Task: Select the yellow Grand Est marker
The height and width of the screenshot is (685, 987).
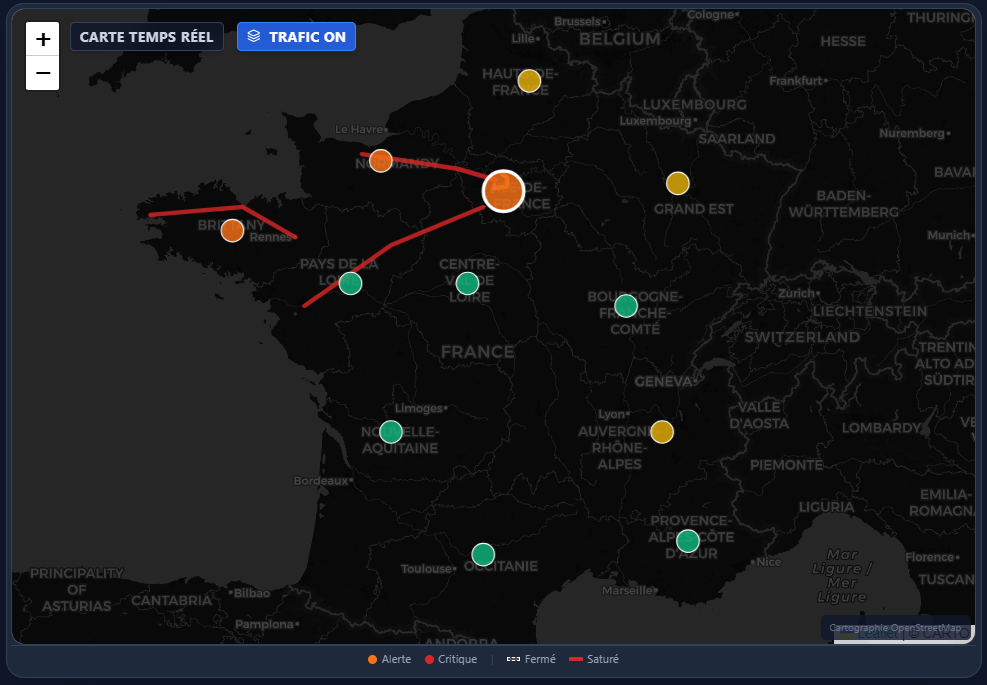Action: point(678,183)
